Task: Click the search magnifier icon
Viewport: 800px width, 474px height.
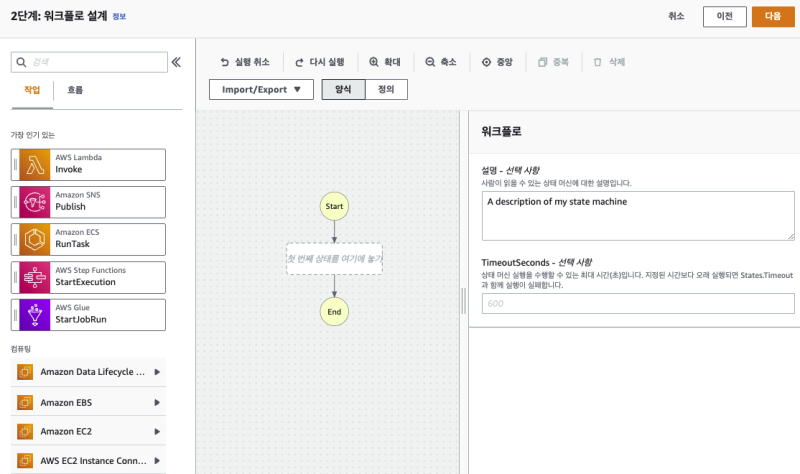Action: point(21,62)
